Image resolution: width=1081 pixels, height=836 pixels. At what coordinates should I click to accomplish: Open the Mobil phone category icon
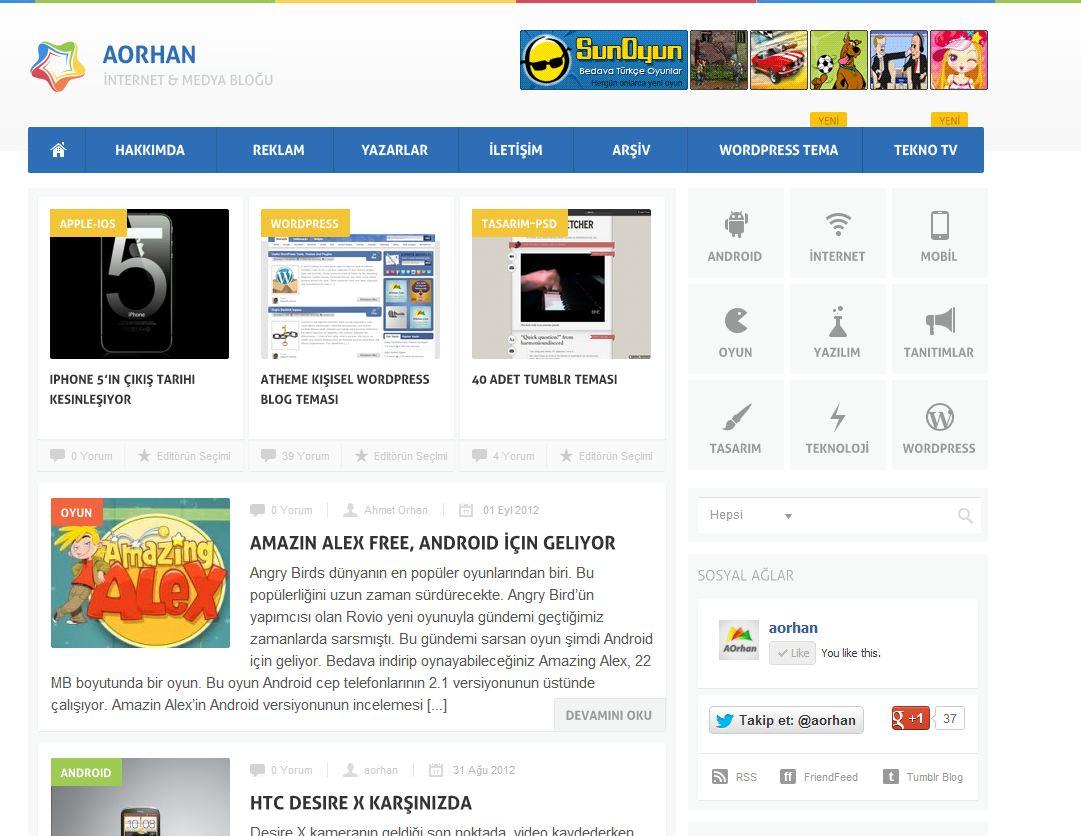coord(940,225)
